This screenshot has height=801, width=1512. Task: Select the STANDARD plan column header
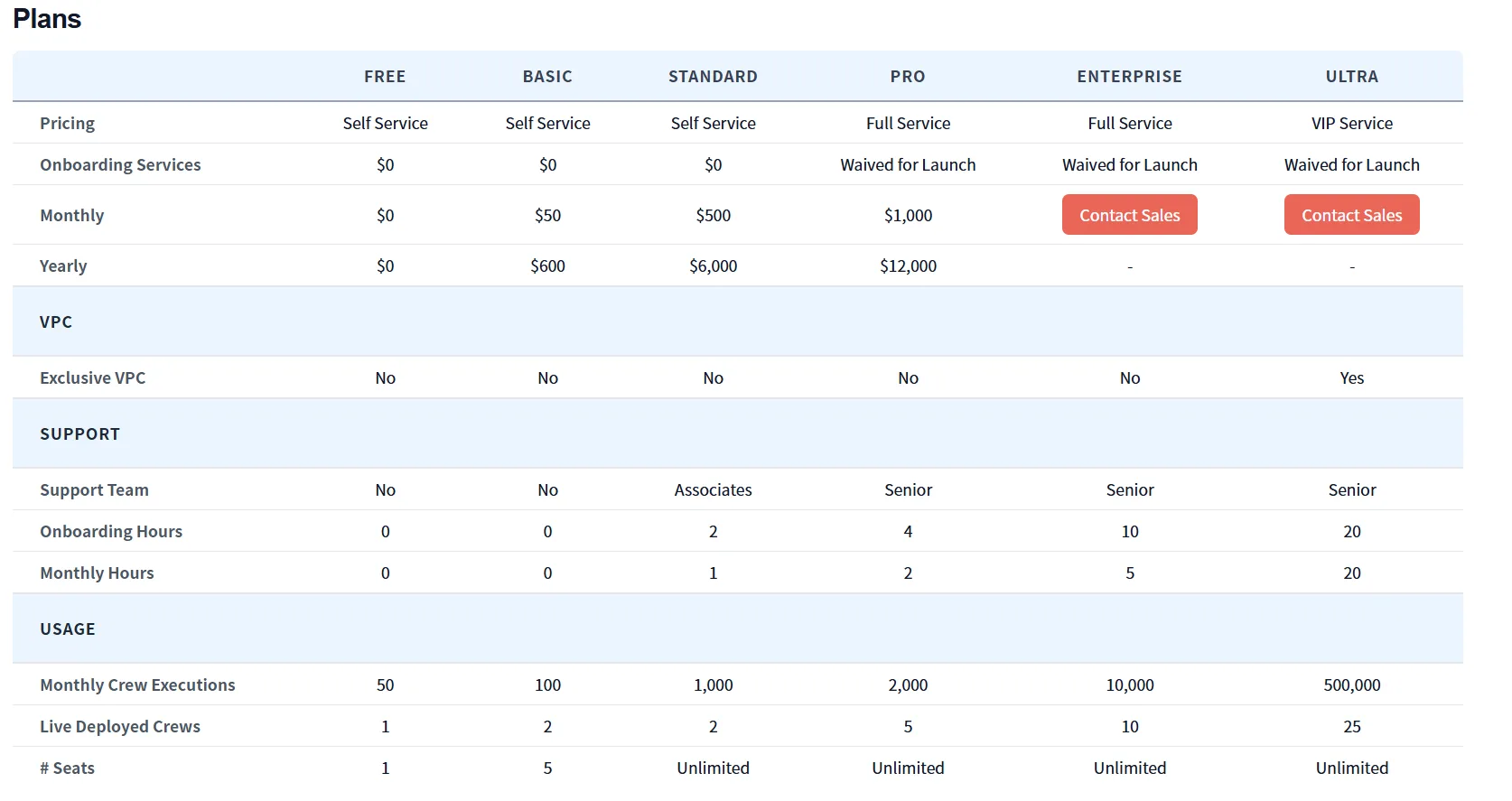click(713, 77)
